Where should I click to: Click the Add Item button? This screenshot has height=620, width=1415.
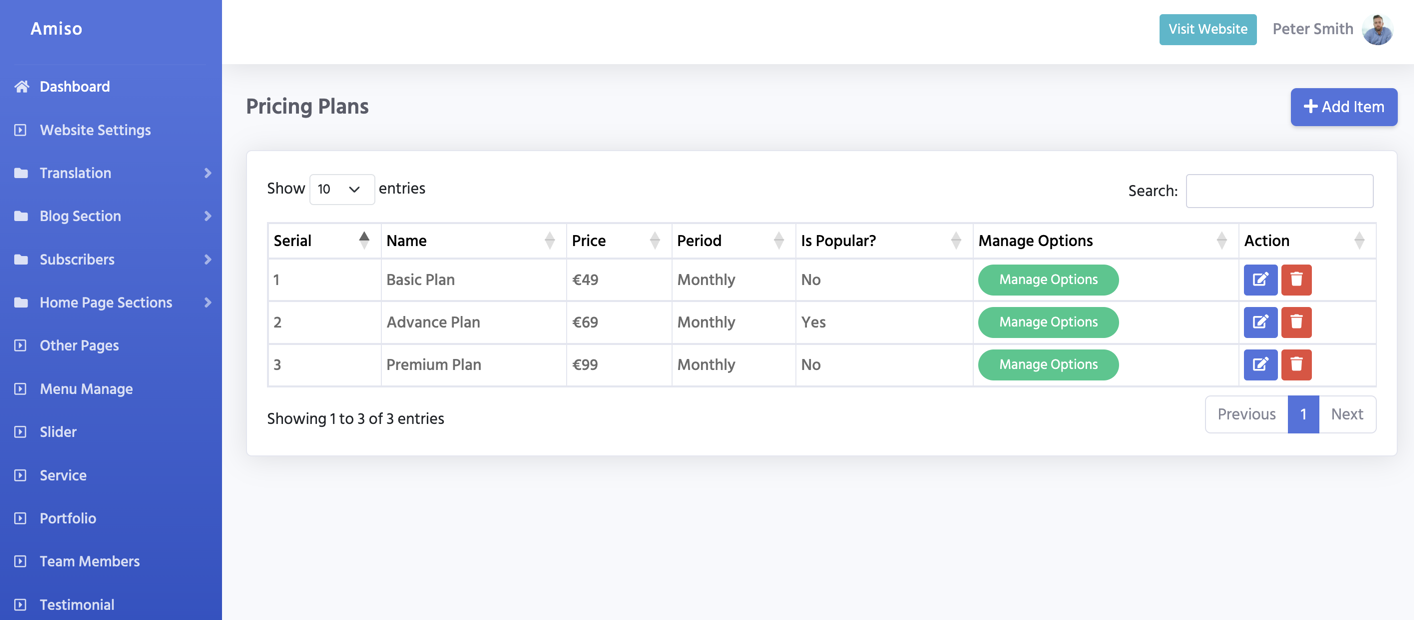point(1343,107)
